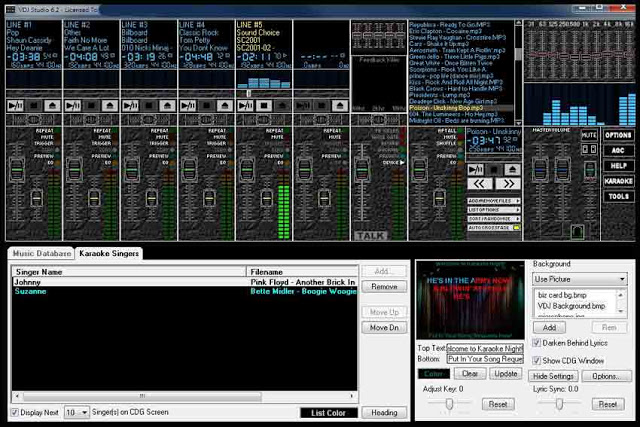The image size is (640, 427).
Task: Click the Adjust Key slider handle
Action: pyautogui.click(x=449, y=404)
